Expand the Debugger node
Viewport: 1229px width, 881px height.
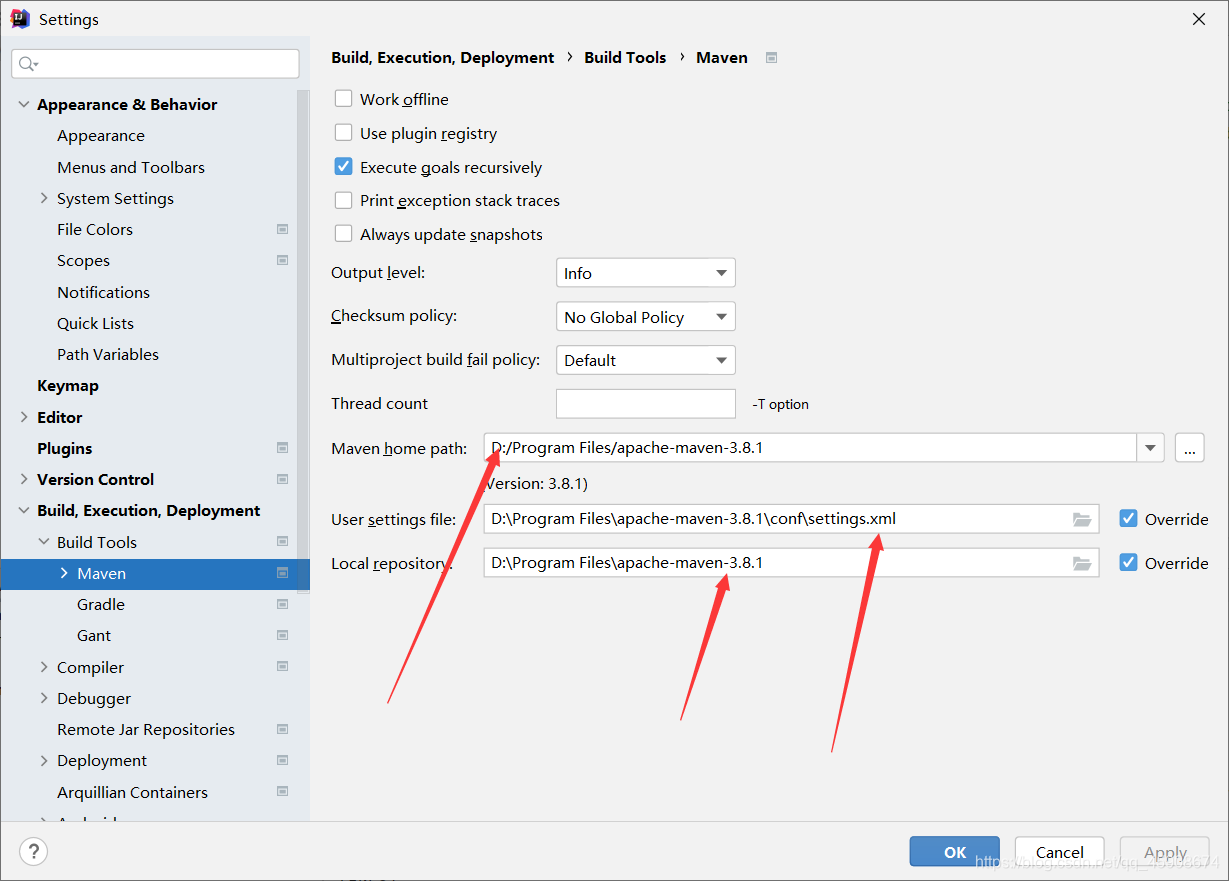click(44, 698)
